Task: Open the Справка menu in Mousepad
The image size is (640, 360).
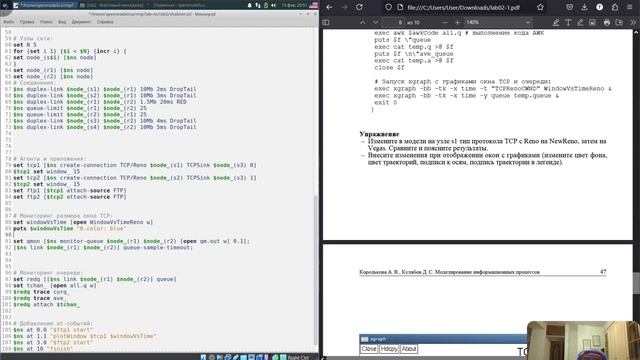Action: pos(105,22)
